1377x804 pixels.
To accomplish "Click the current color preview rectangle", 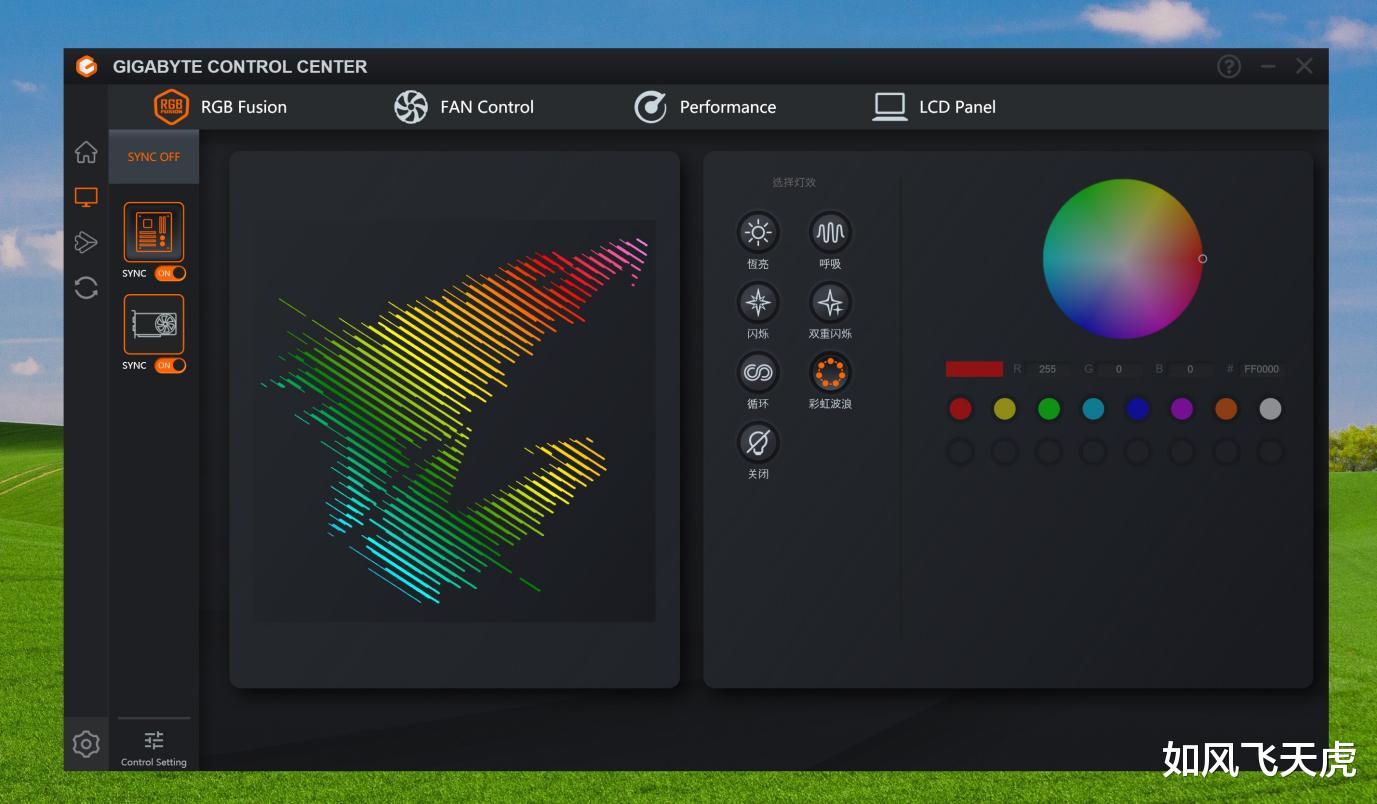I will (974, 369).
